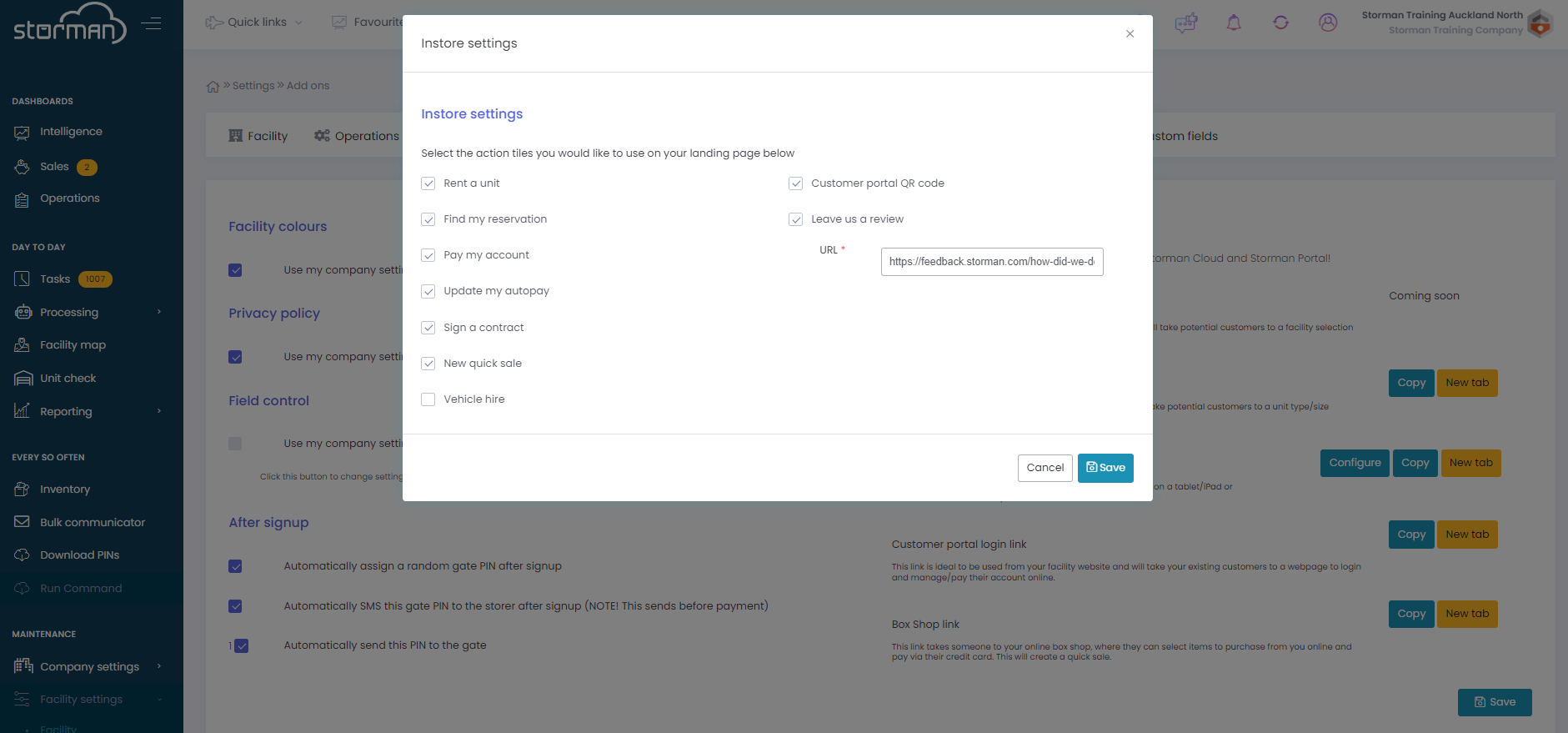Uncheck Rent a unit checkbox
This screenshot has height=733, width=1568.
pos(428,183)
